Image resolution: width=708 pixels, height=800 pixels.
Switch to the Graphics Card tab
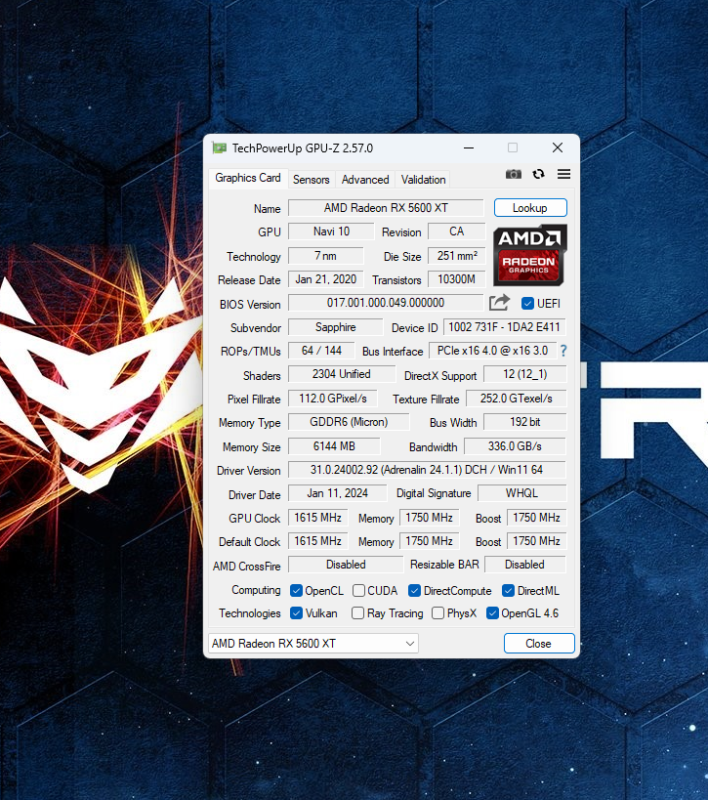pyautogui.click(x=248, y=178)
